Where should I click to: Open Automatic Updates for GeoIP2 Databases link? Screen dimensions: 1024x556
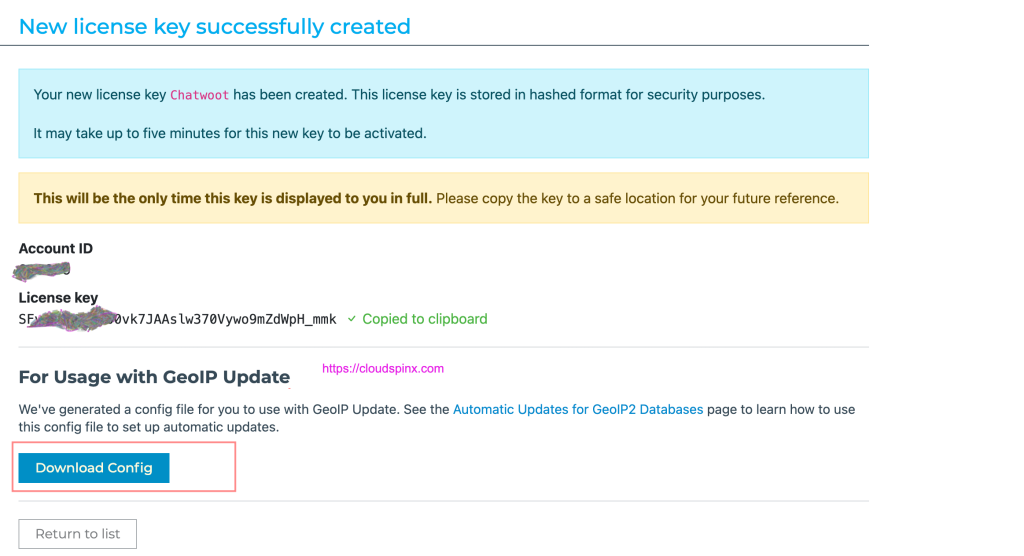pos(578,410)
